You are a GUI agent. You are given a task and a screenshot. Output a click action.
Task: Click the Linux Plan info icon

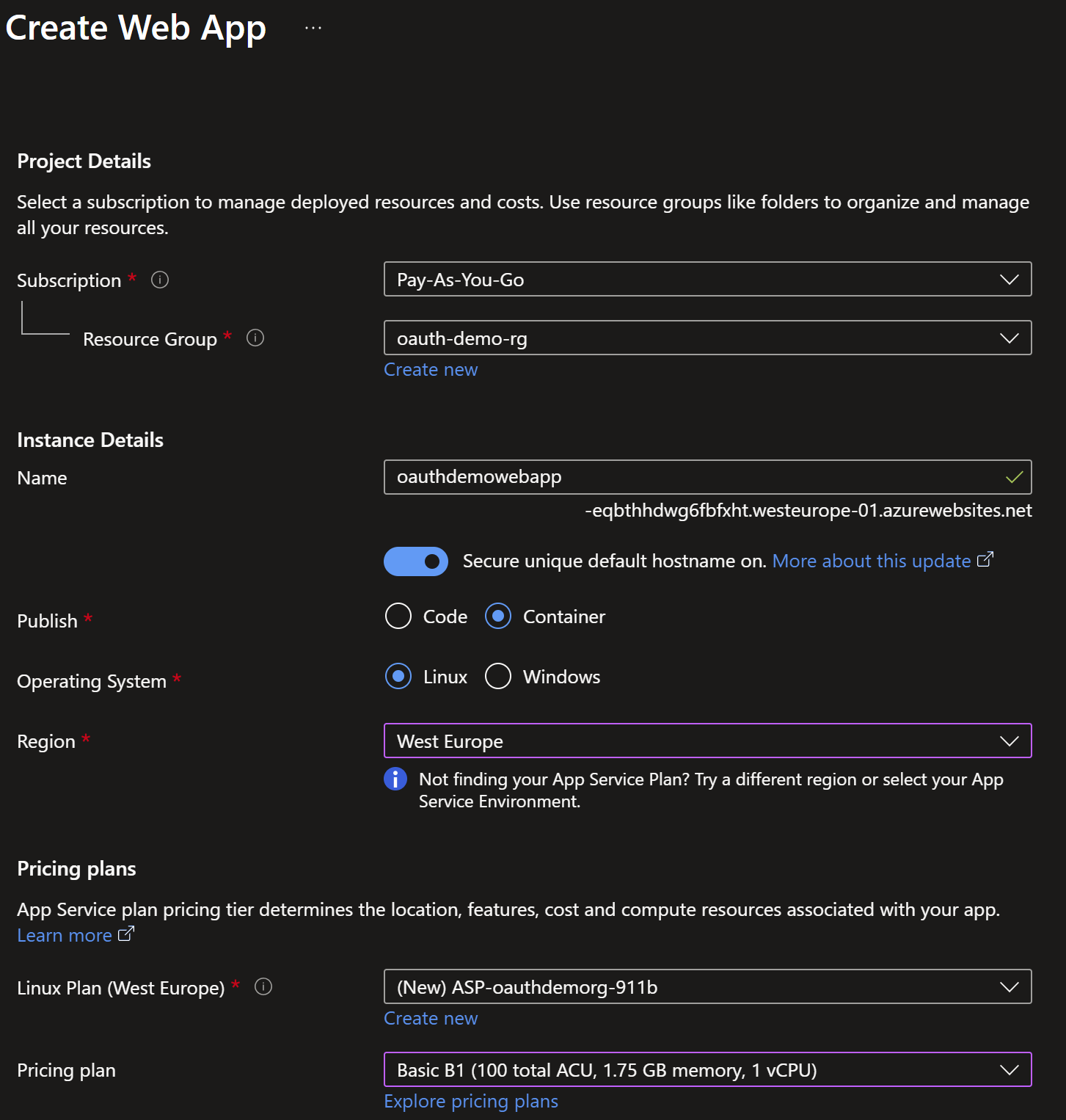[263, 986]
